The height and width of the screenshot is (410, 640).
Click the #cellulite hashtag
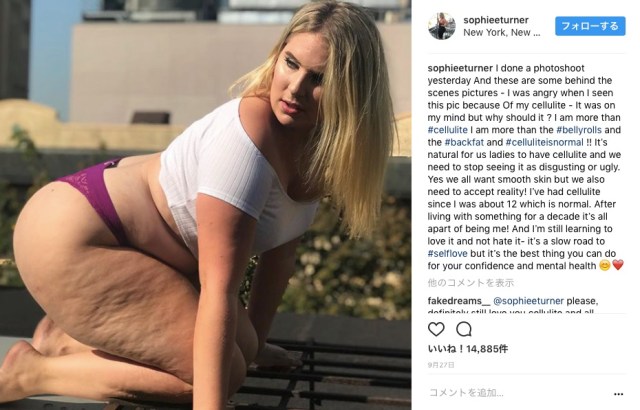coord(447,130)
